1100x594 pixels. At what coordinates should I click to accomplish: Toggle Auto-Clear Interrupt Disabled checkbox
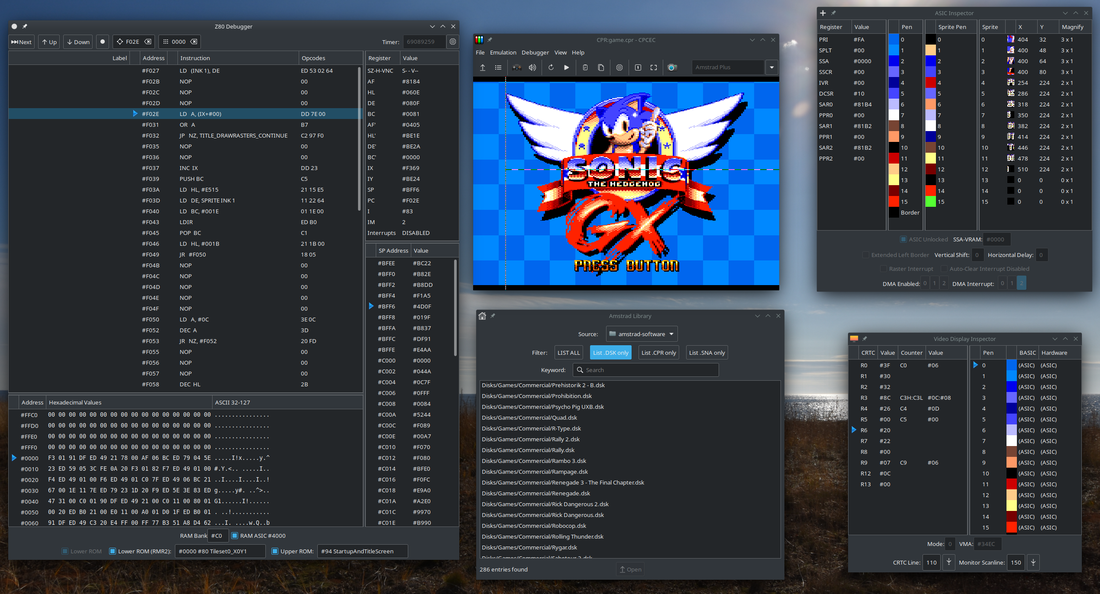(x=944, y=269)
